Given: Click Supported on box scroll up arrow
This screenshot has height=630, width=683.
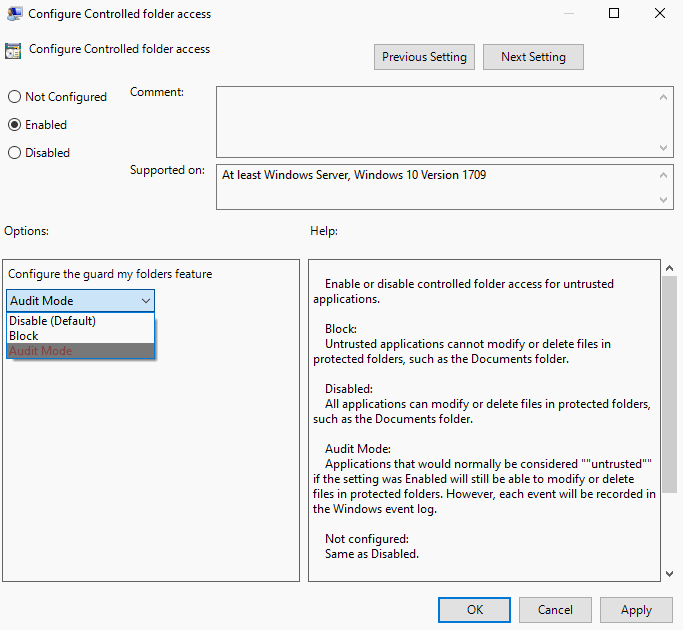Looking at the screenshot, I should click(x=663, y=175).
